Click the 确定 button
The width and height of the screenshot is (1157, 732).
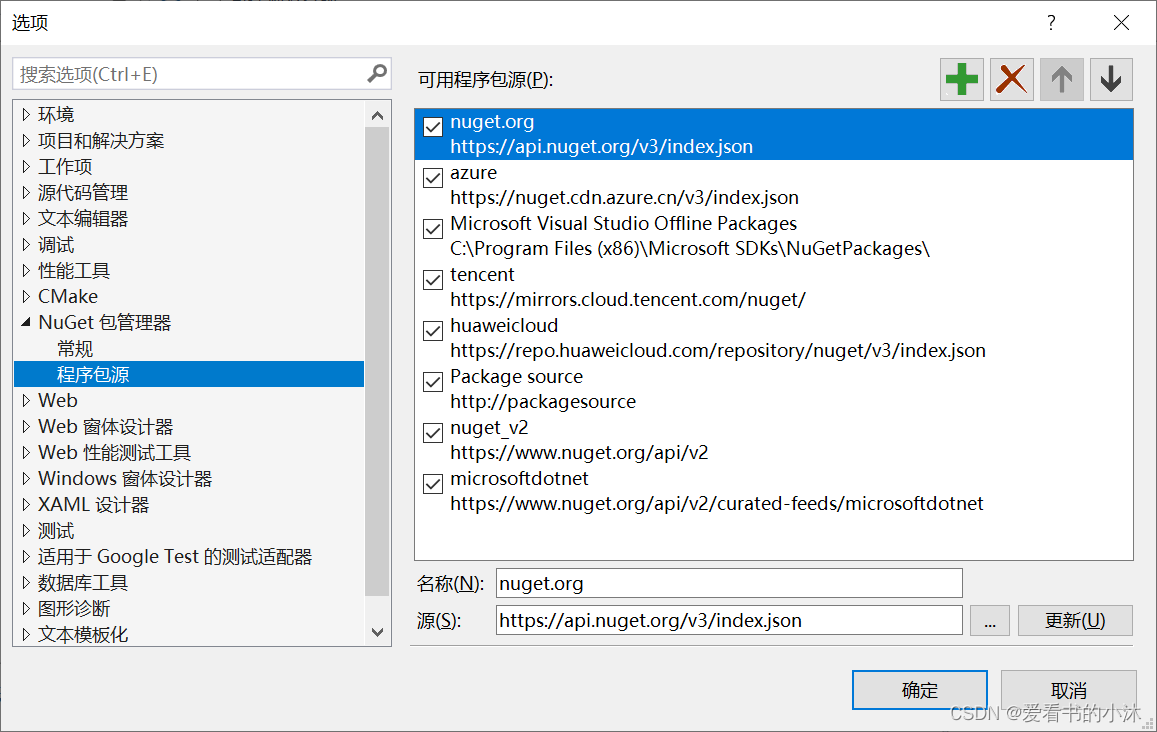click(919, 690)
